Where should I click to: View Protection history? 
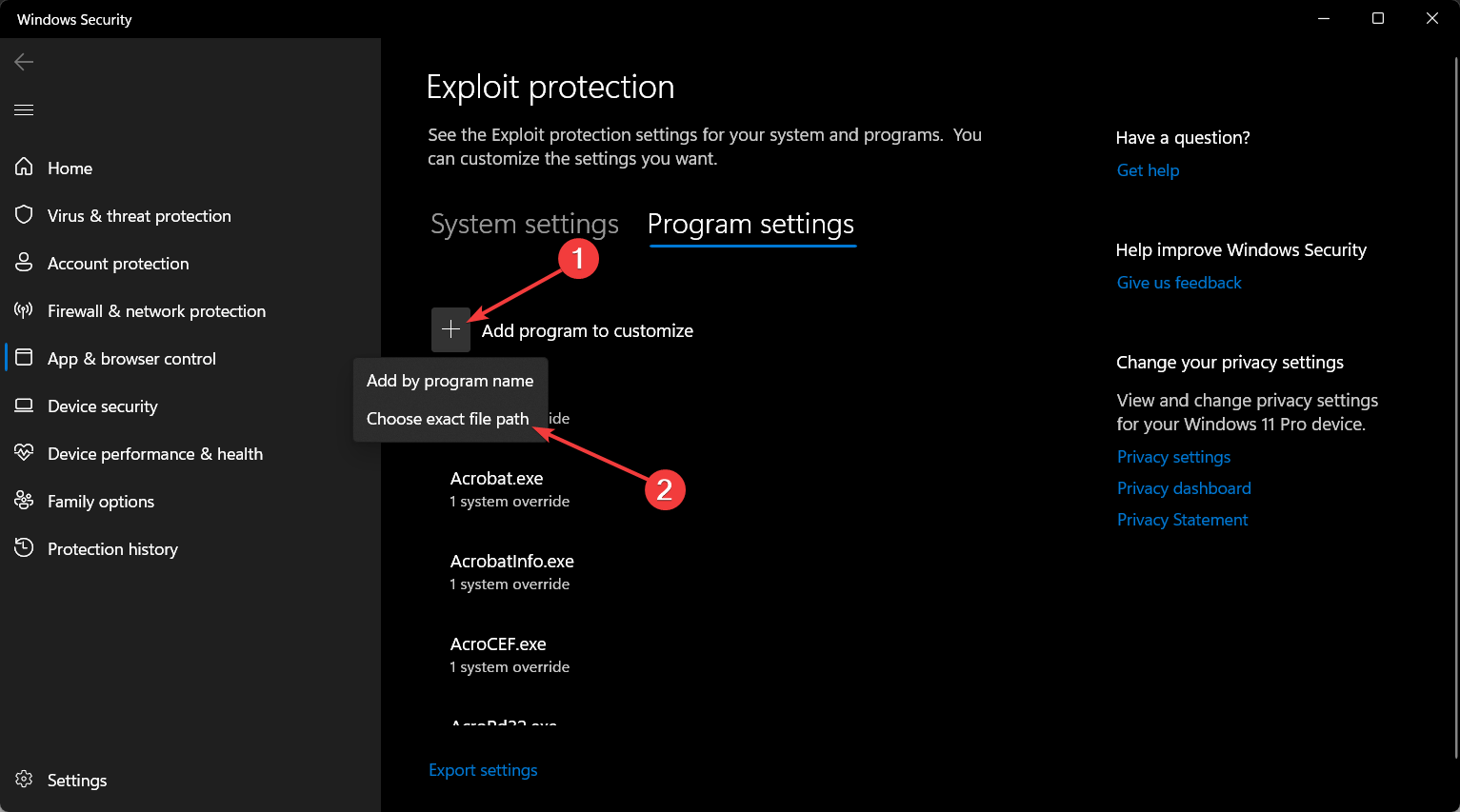[112, 549]
